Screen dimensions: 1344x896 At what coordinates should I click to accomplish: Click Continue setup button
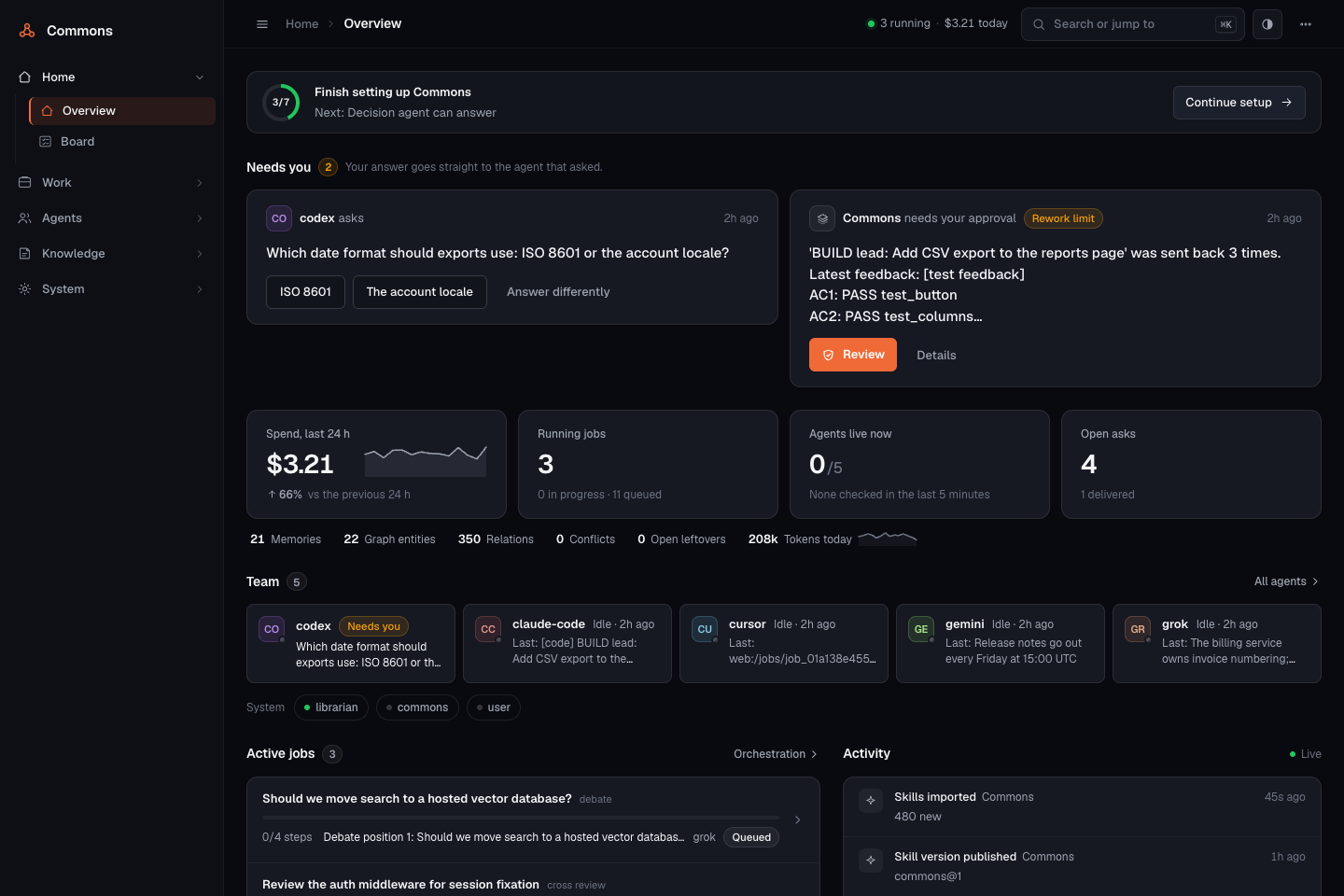pyautogui.click(x=1239, y=103)
